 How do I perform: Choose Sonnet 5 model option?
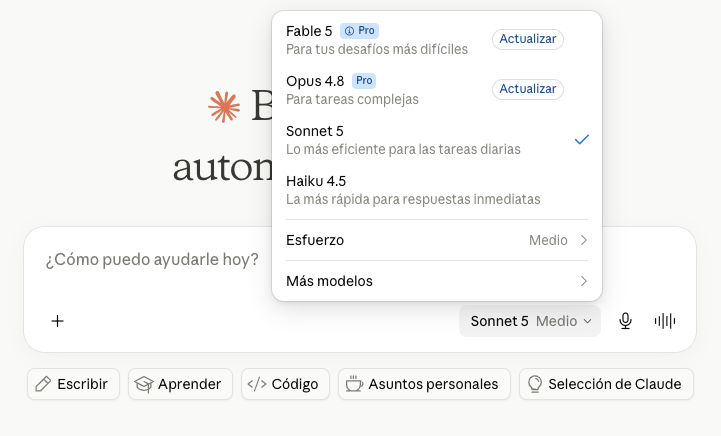pyautogui.click(x=437, y=140)
